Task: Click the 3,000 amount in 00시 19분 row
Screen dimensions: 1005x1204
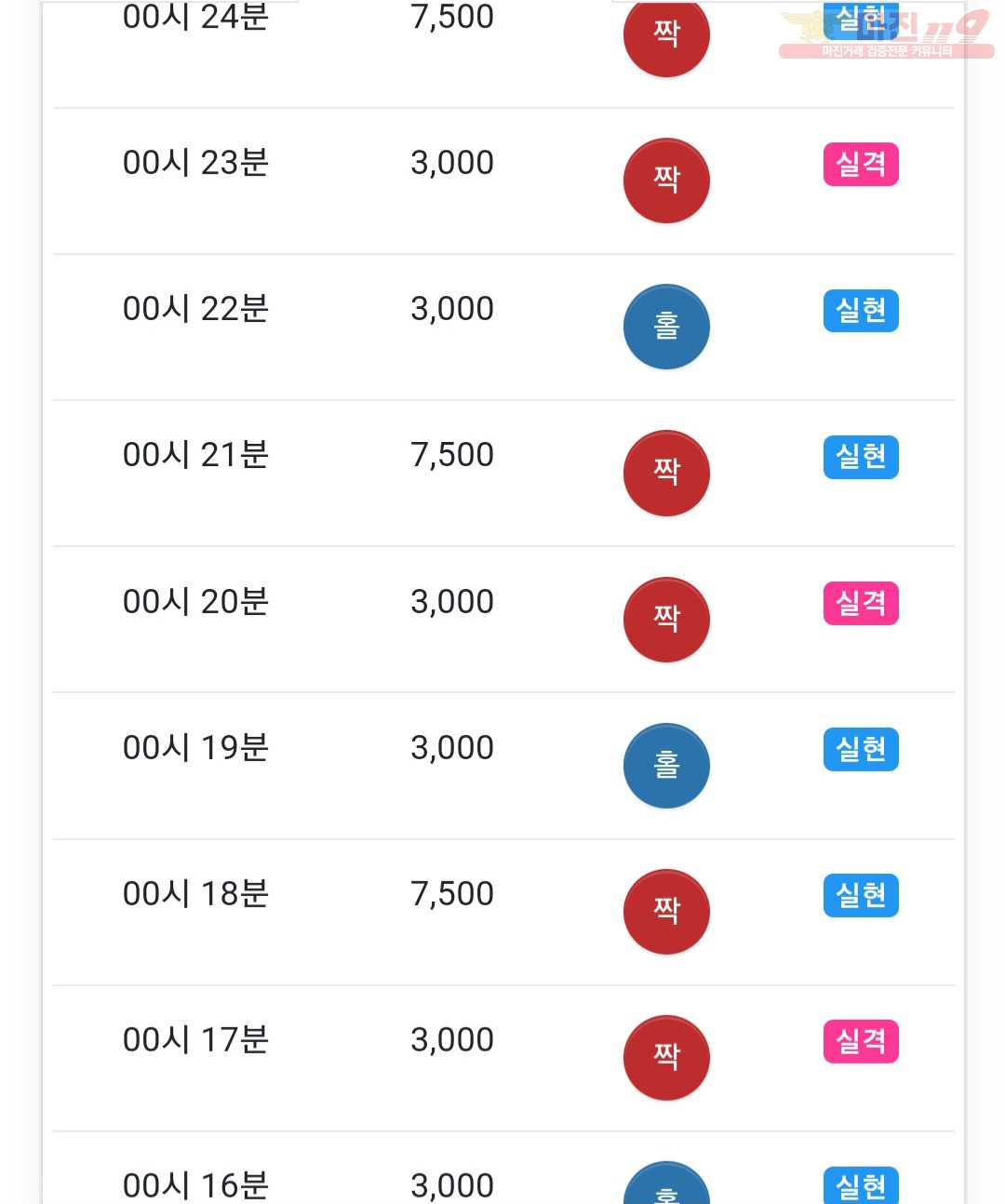Action: (x=452, y=748)
